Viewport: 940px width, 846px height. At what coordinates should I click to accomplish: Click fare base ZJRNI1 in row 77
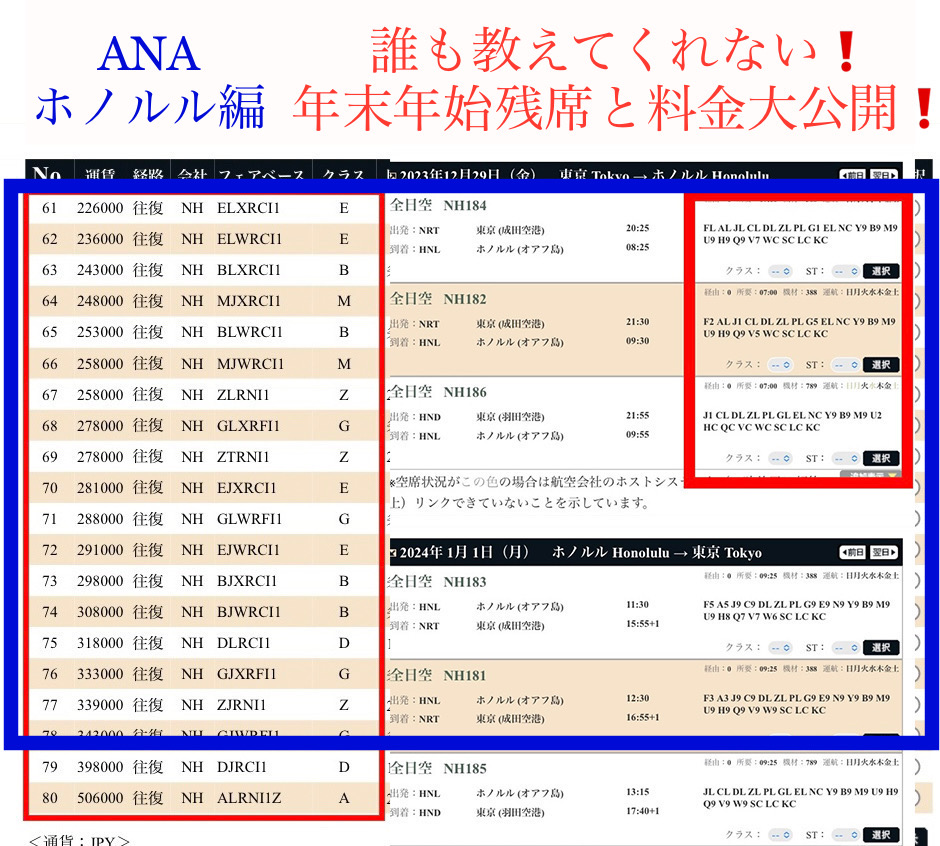(x=242, y=705)
